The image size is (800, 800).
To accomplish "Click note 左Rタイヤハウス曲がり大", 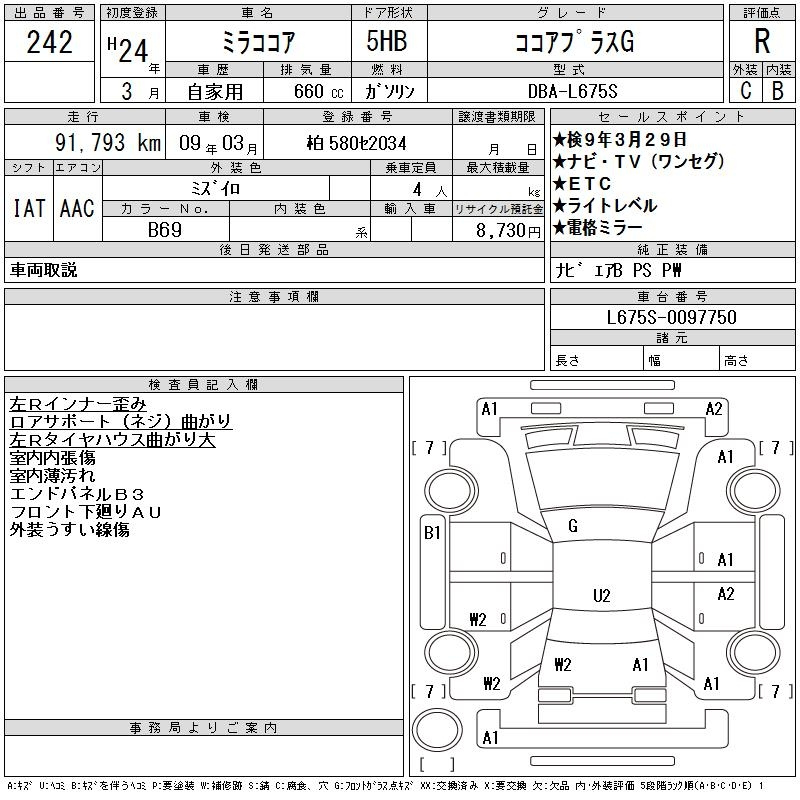I will pos(112,439).
